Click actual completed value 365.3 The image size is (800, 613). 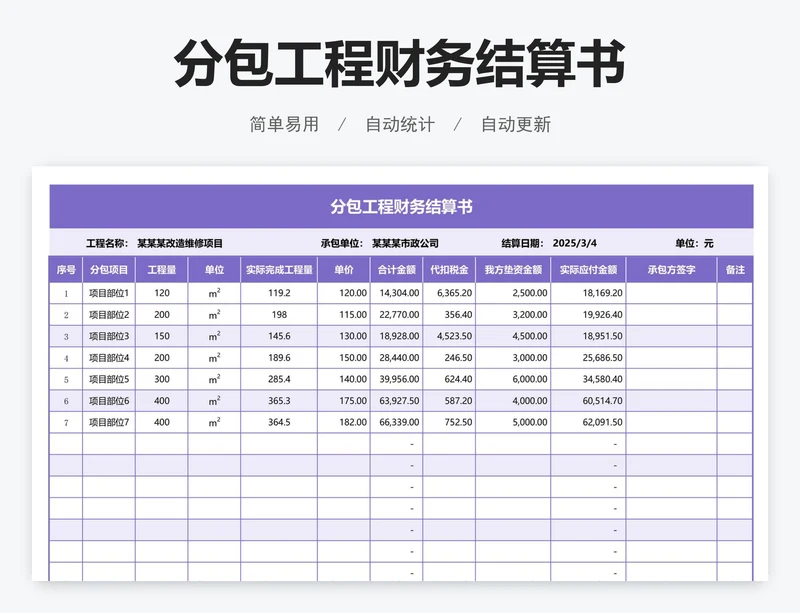tap(279, 401)
